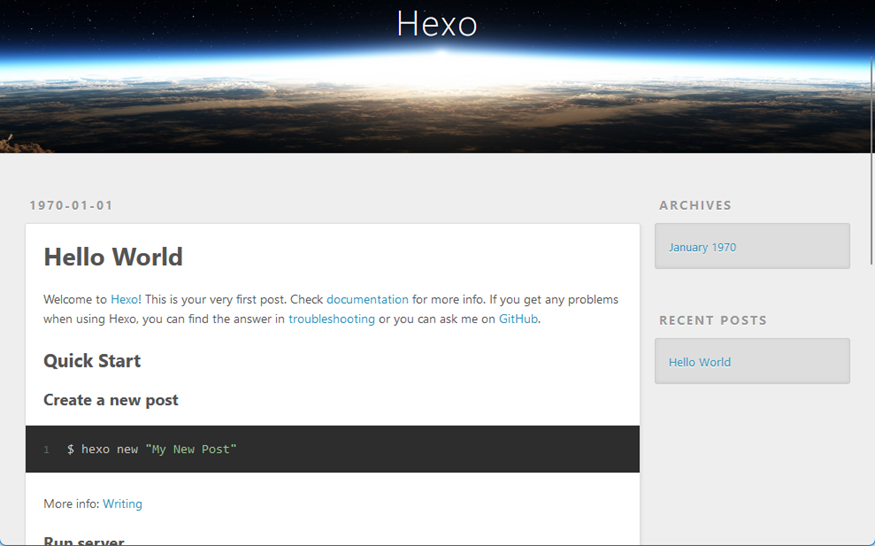Click the Hexo site title
Viewport: 875px width, 546px height.
coord(437,24)
